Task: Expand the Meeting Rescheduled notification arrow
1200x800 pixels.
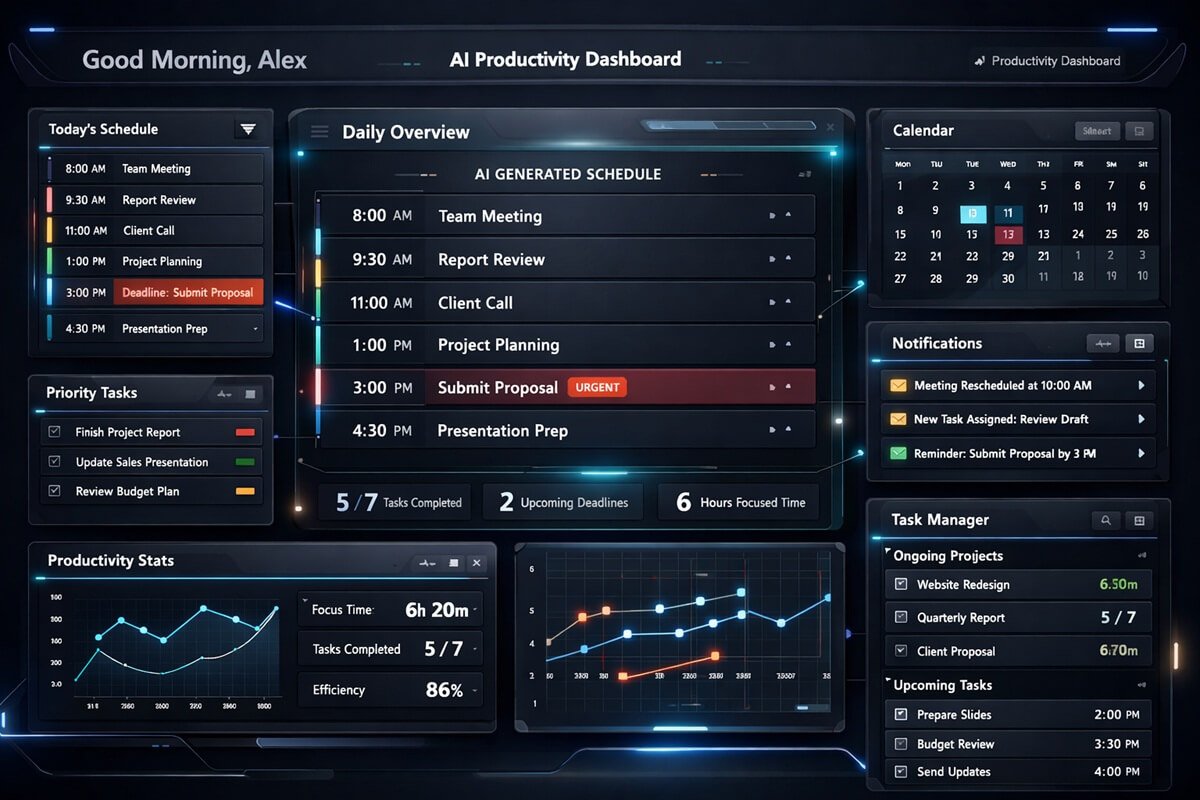Action: pos(1141,385)
